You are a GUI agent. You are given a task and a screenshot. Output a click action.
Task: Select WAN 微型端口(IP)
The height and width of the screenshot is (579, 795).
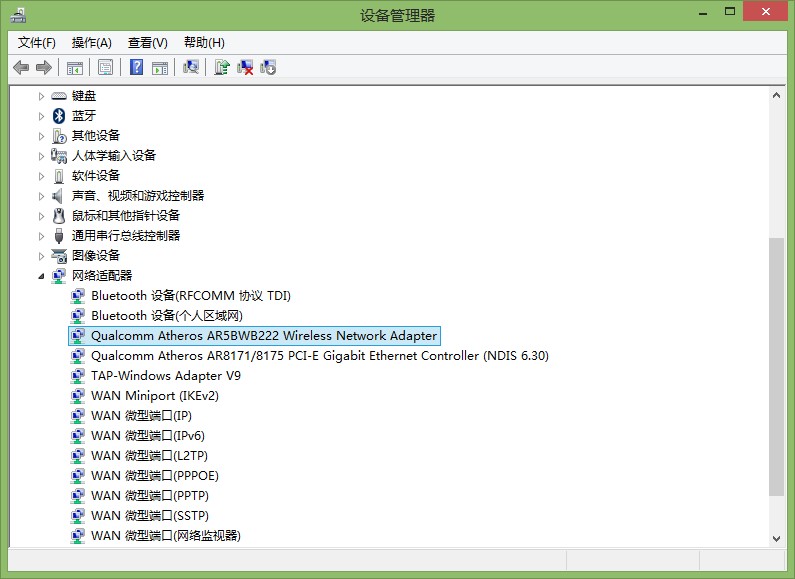pyautogui.click(x=141, y=416)
